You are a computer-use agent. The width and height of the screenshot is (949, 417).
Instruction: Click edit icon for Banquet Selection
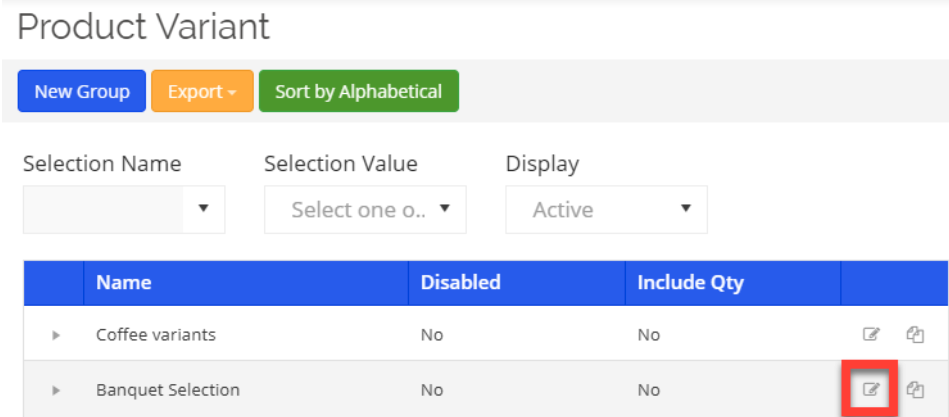[x=871, y=390]
